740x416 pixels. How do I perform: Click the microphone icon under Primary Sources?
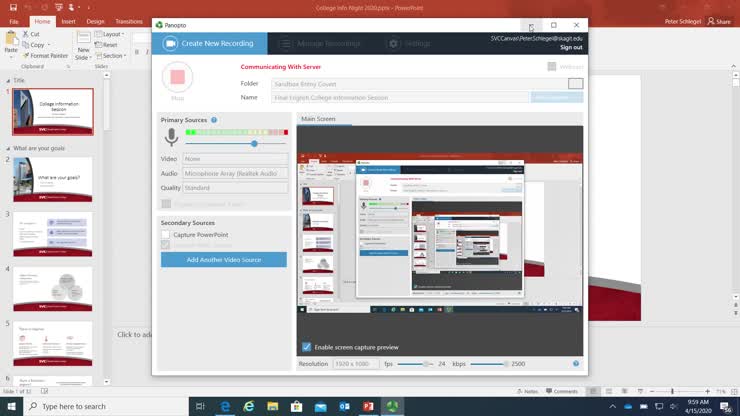coord(171,137)
